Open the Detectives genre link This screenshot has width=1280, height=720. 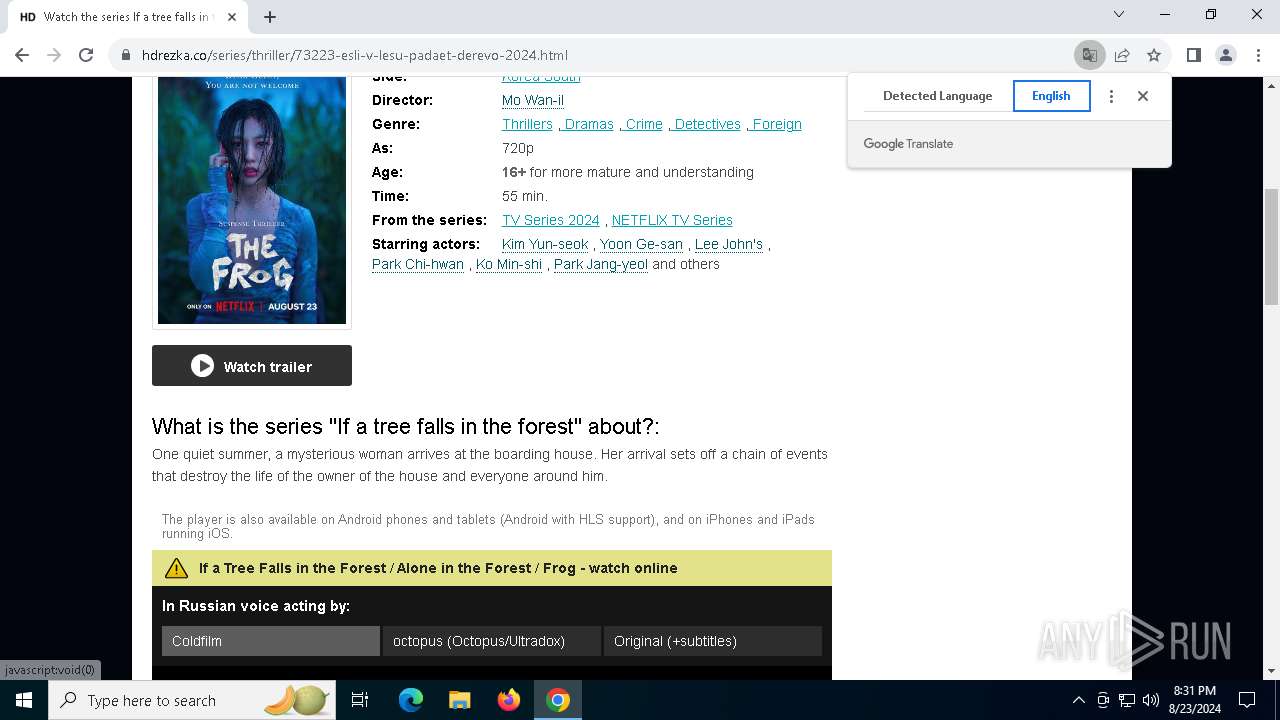[x=707, y=124]
